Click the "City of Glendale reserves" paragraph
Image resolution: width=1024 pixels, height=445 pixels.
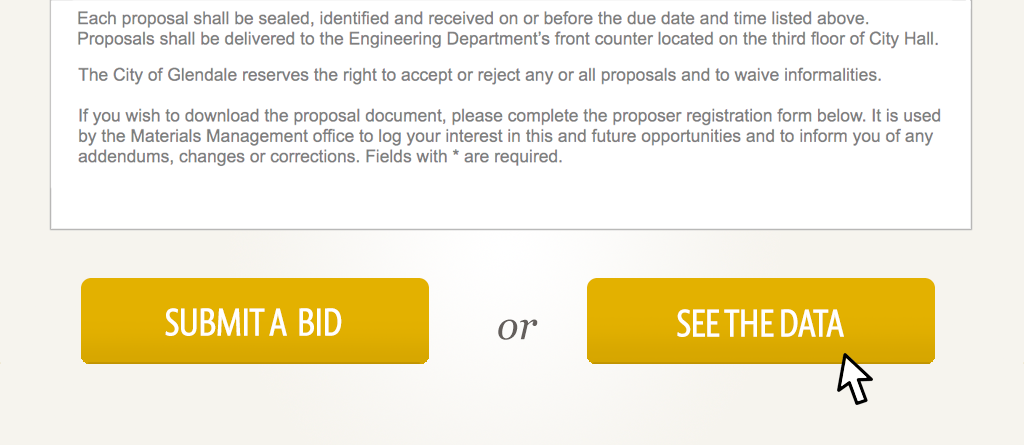click(x=480, y=75)
